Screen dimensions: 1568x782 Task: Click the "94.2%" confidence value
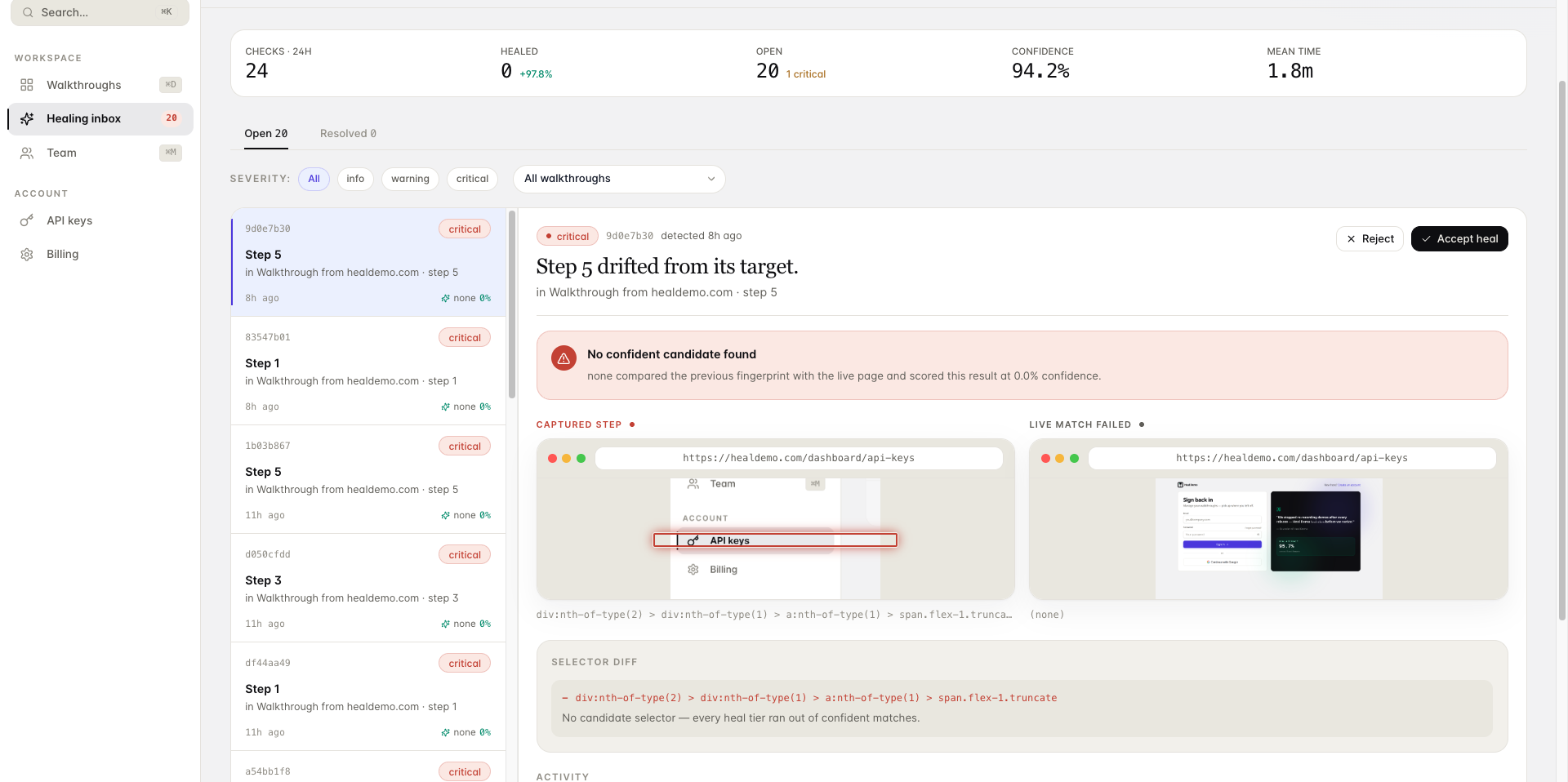[x=1040, y=71]
